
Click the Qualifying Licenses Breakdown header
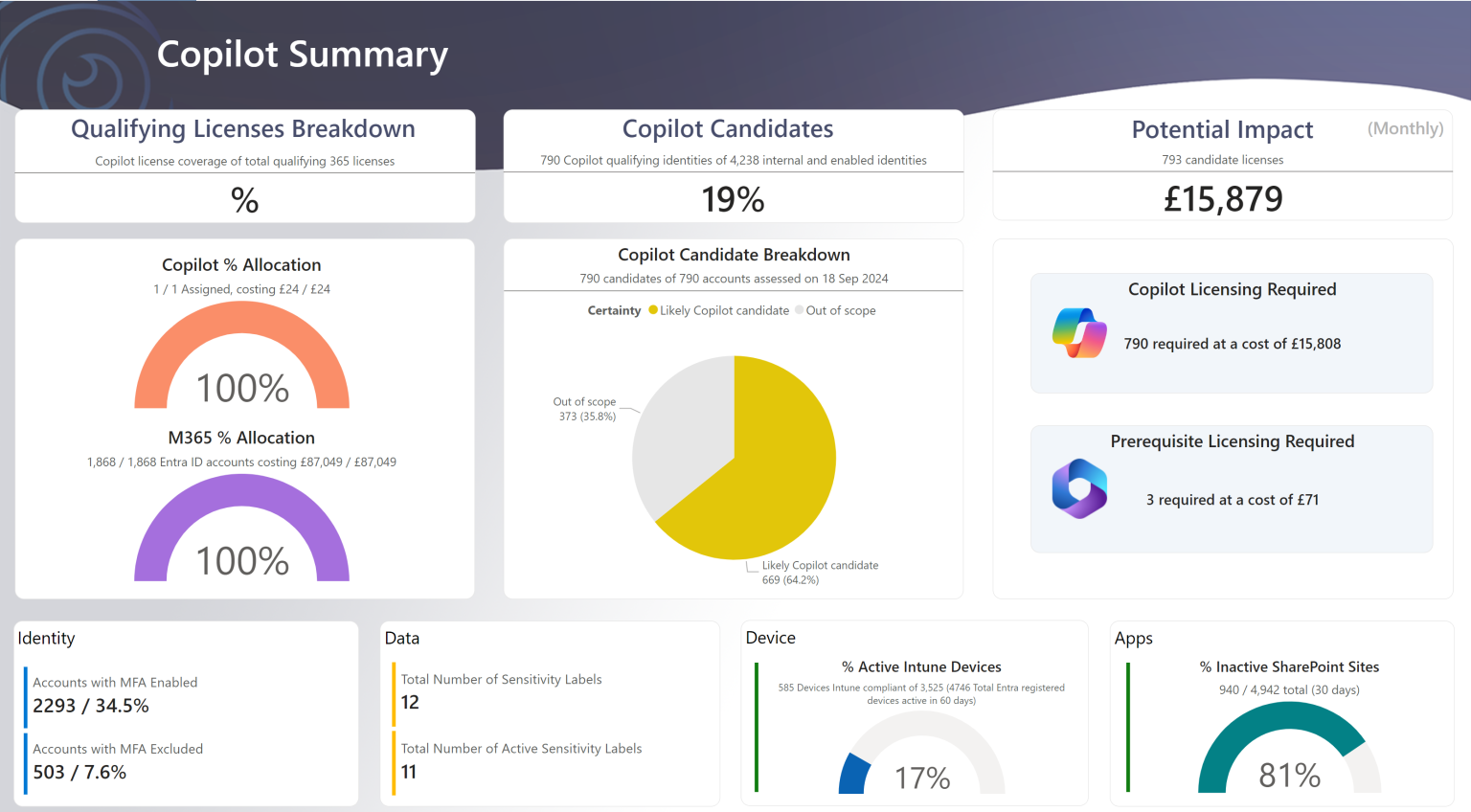point(243,128)
